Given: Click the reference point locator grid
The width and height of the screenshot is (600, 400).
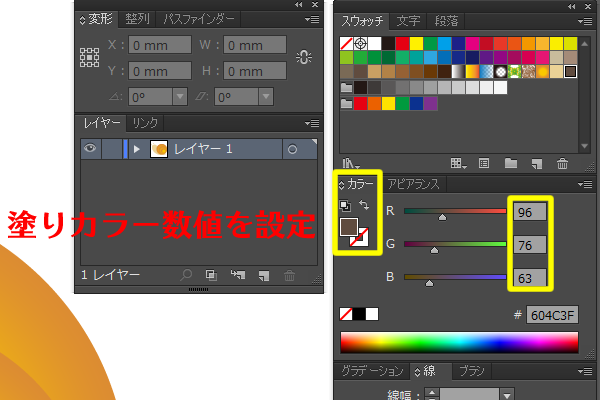Looking at the screenshot, I should (x=89, y=57).
